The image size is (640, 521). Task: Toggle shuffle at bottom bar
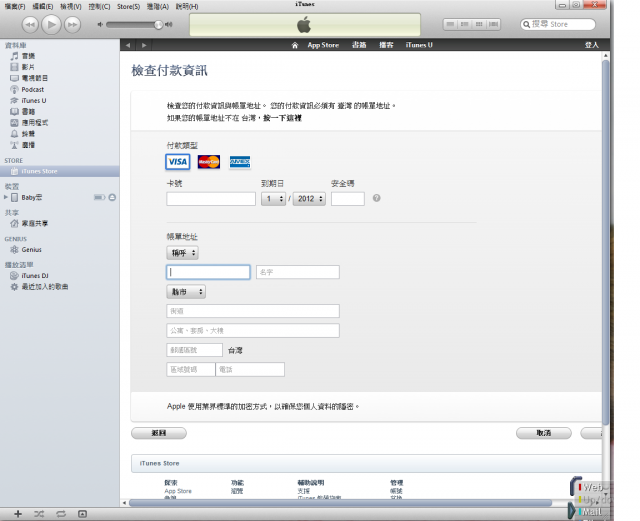[x=39, y=514]
